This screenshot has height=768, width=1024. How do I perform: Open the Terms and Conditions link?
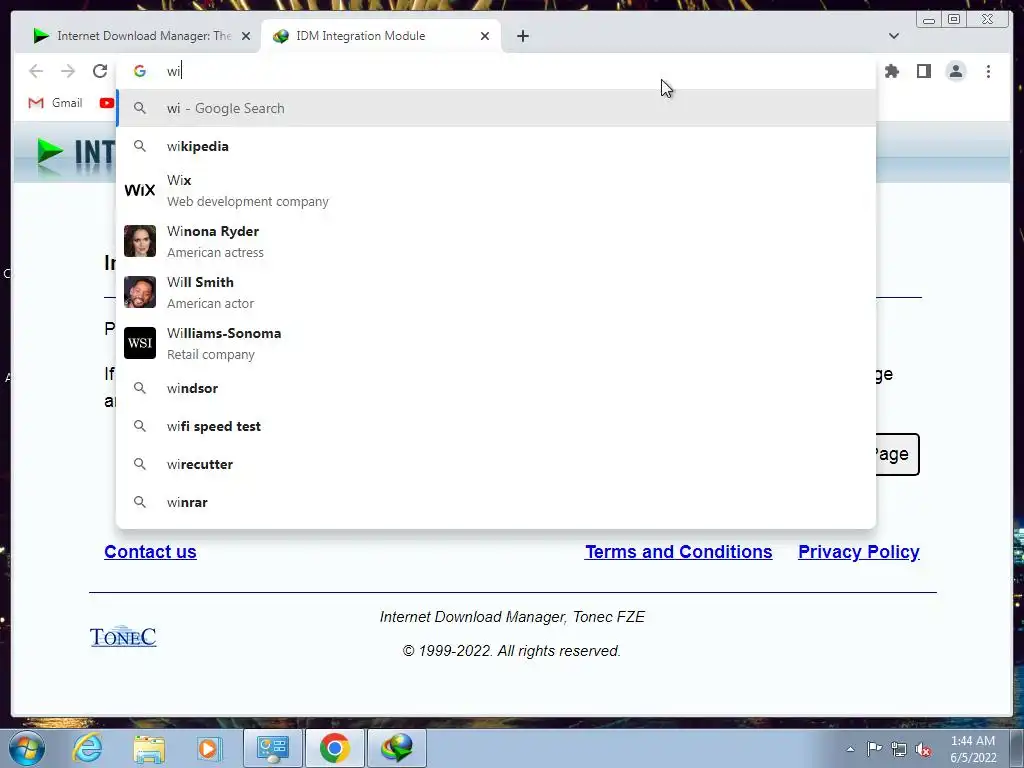point(679,552)
